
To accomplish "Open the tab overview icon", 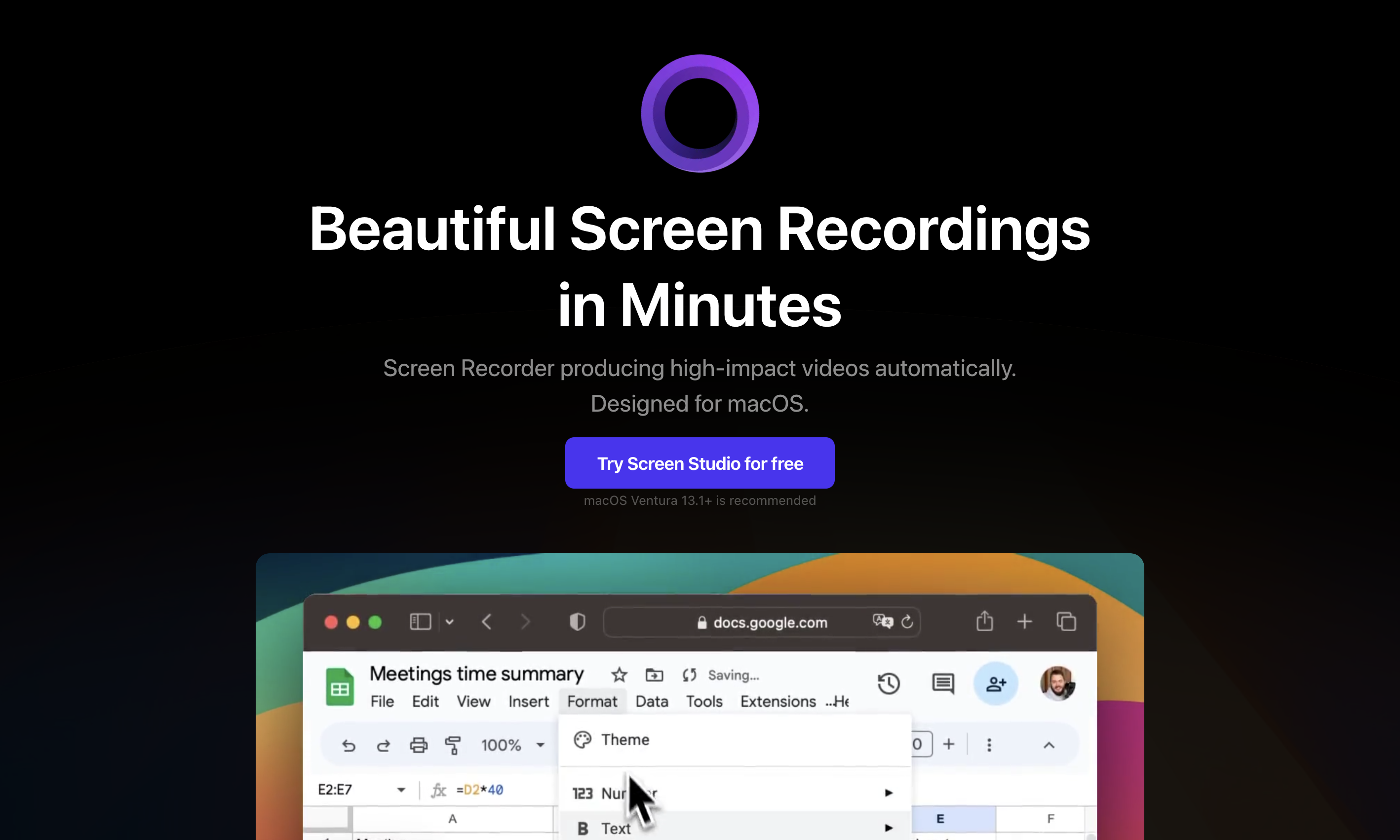I will pos(1066,621).
